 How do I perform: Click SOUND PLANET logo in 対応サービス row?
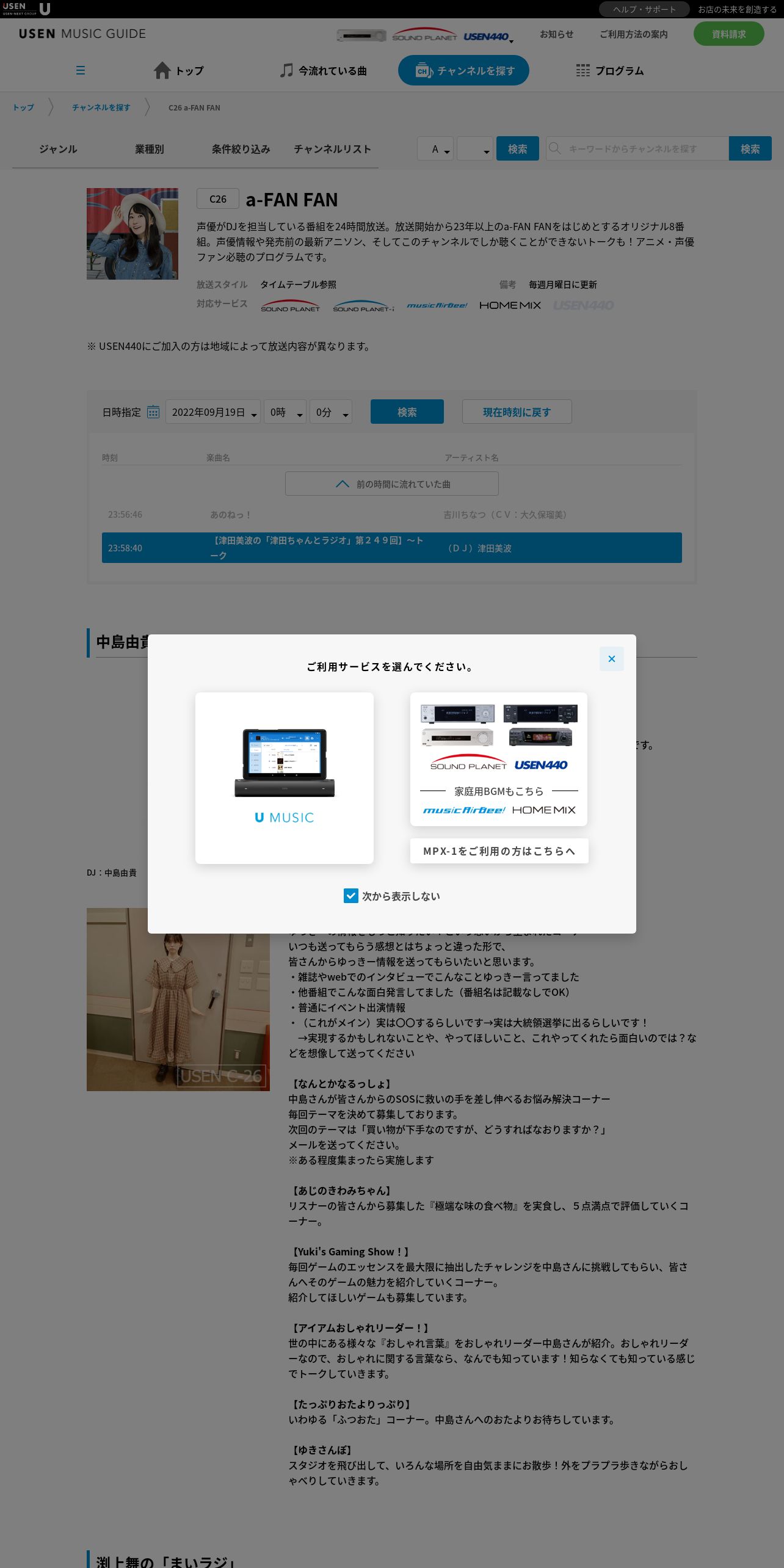[x=290, y=305]
